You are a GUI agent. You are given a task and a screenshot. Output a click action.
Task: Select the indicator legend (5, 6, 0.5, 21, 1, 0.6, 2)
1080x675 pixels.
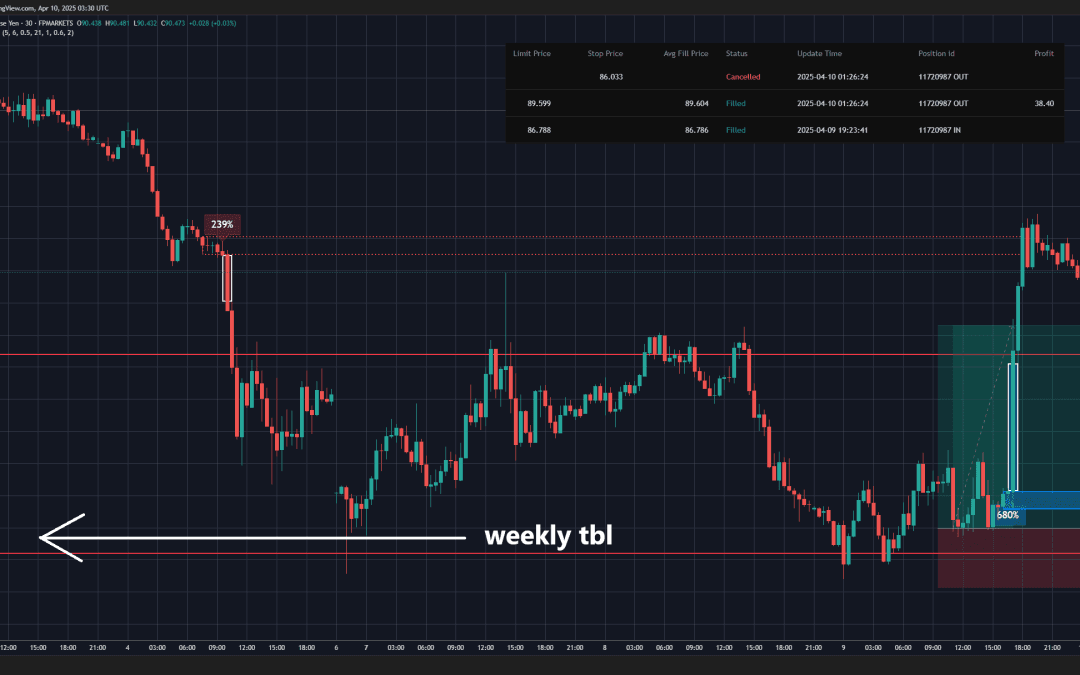pyautogui.click(x=40, y=32)
